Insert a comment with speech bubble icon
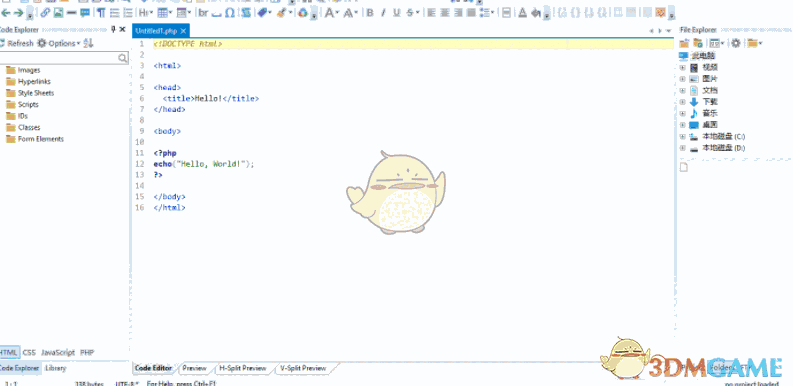 coord(84,13)
